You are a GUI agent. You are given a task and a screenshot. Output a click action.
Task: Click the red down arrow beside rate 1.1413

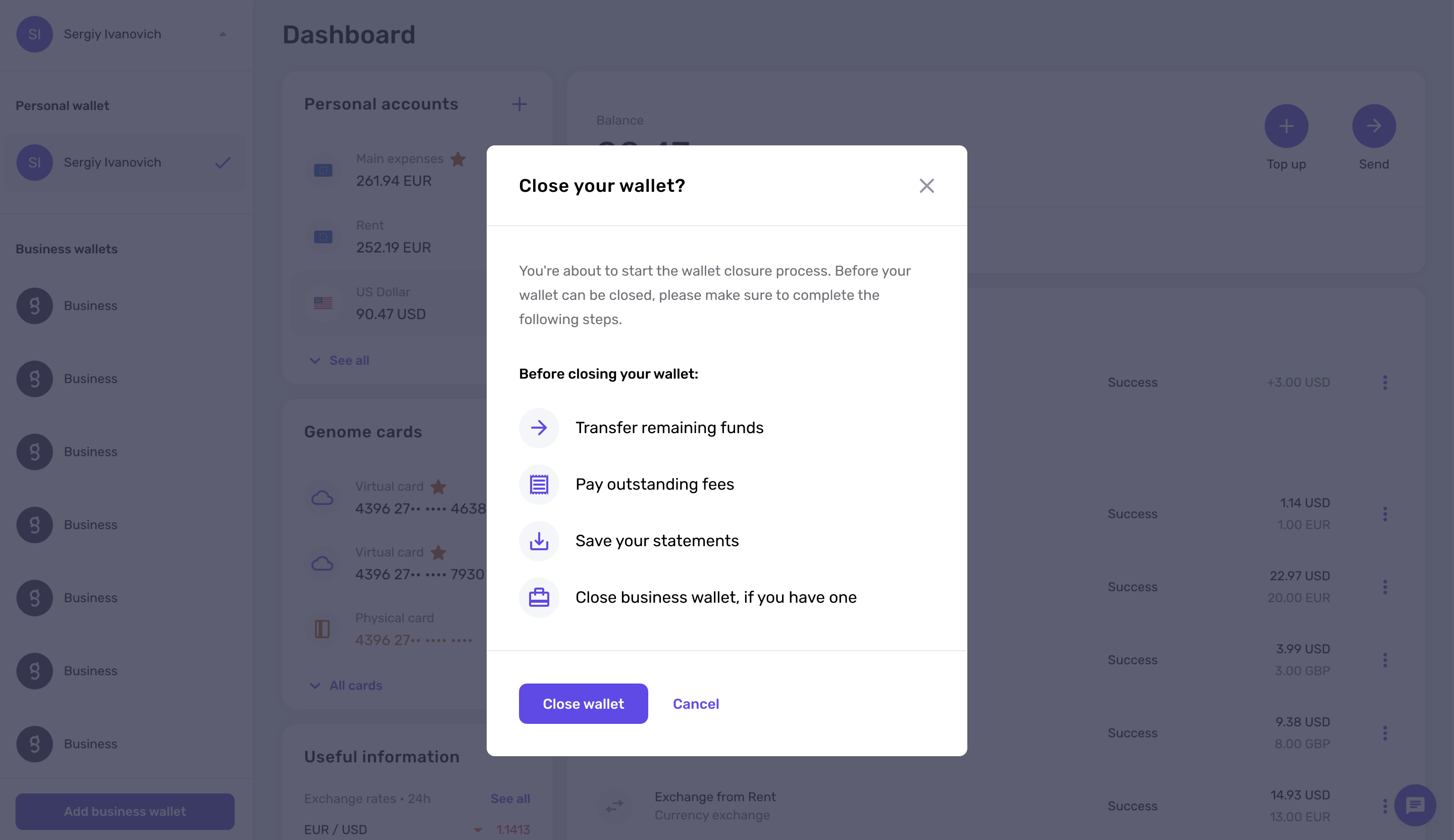click(478, 830)
